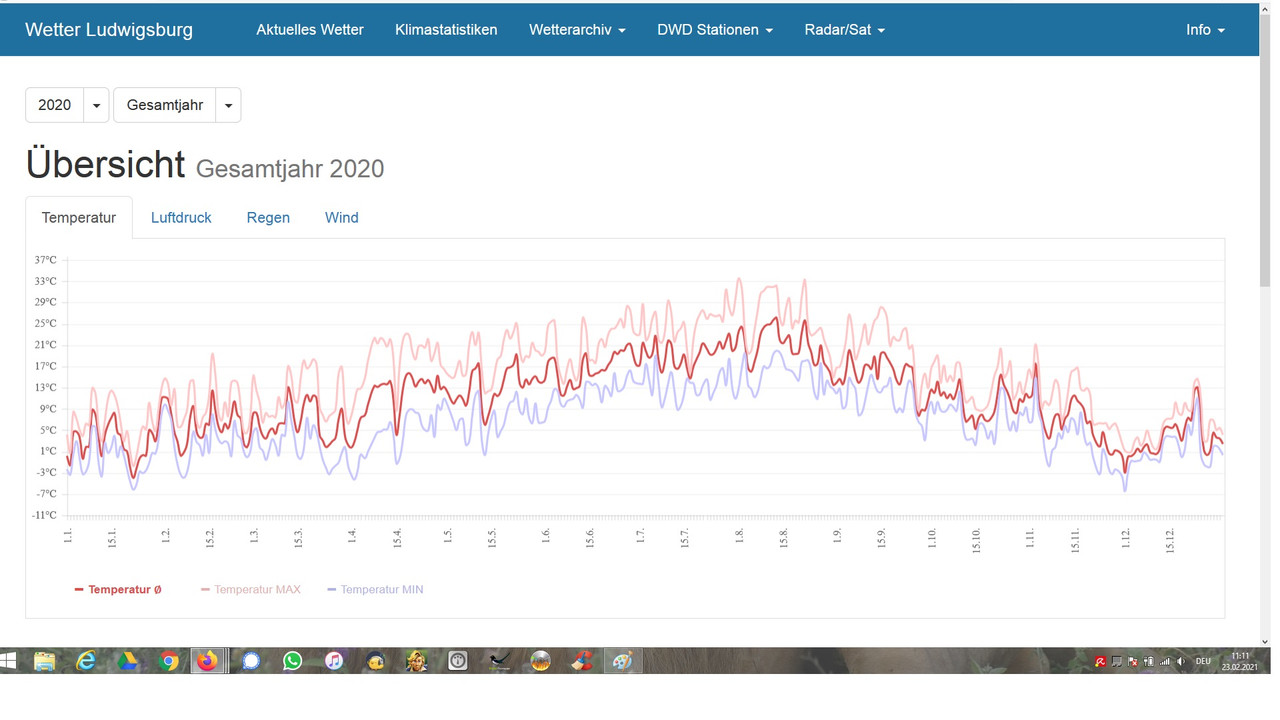Image resolution: width=1280 pixels, height=720 pixels.
Task: Click the 1°C y-axis label
Action: click(x=48, y=451)
